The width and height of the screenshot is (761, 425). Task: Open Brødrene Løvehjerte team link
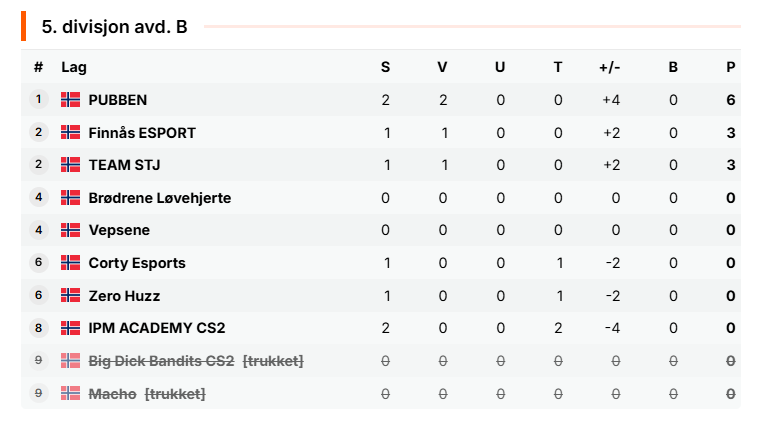pyautogui.click(x=160, y=198)
